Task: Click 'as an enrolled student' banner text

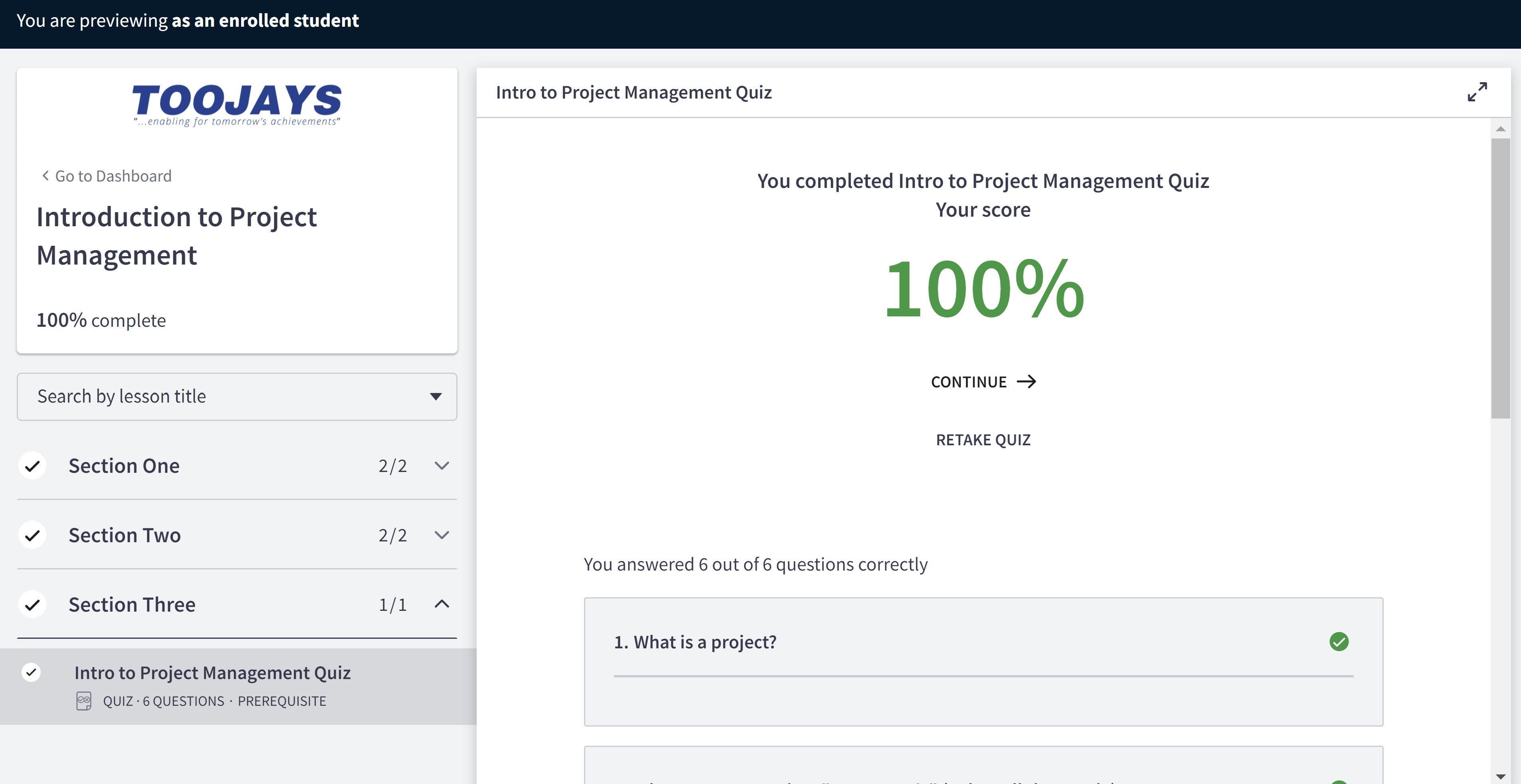Action: coord(265,21)
